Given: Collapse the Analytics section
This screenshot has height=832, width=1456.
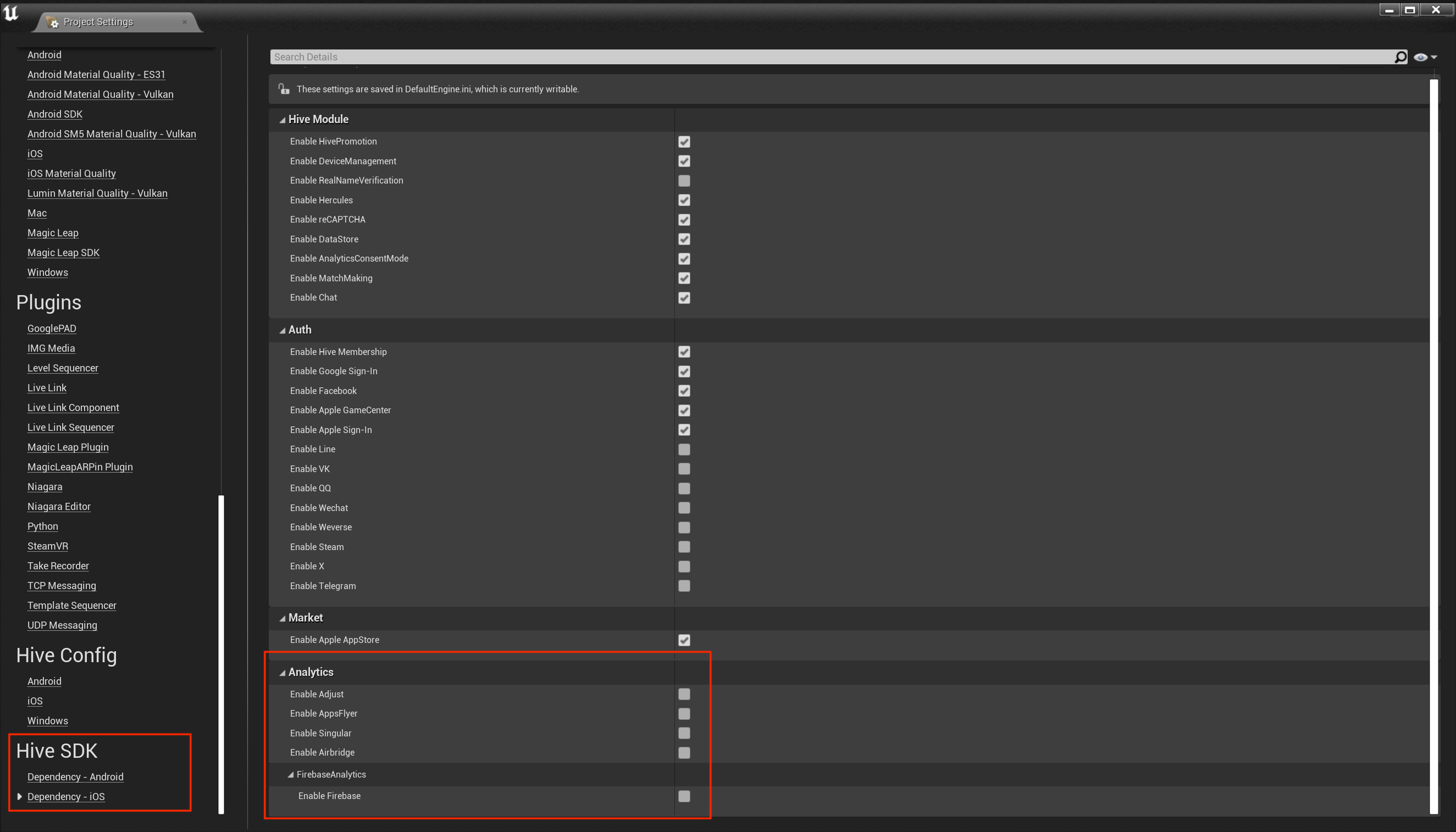Looking at the screenshot, I should [283, 673].
